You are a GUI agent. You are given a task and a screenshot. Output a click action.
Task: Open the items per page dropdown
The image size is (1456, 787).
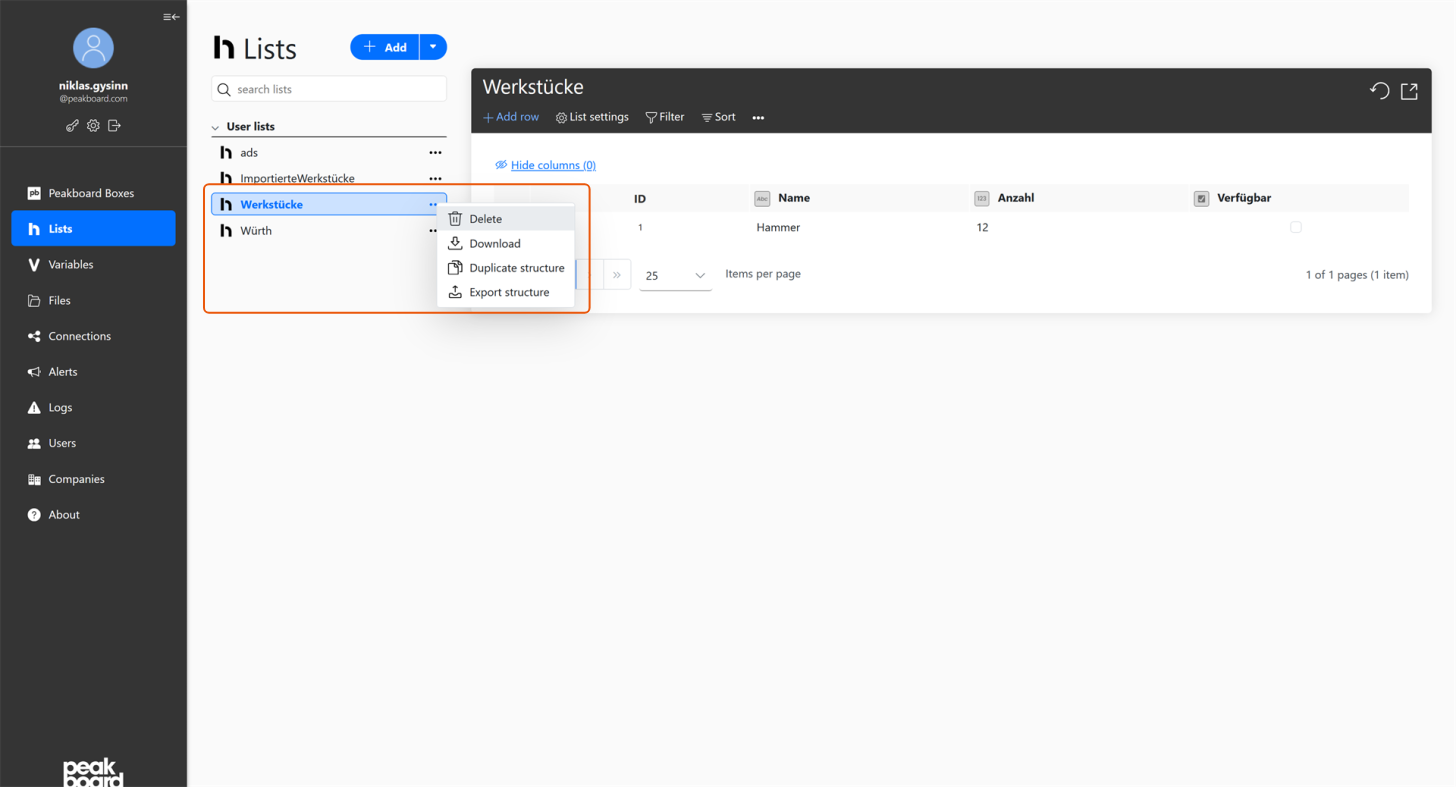coord(675,275)
